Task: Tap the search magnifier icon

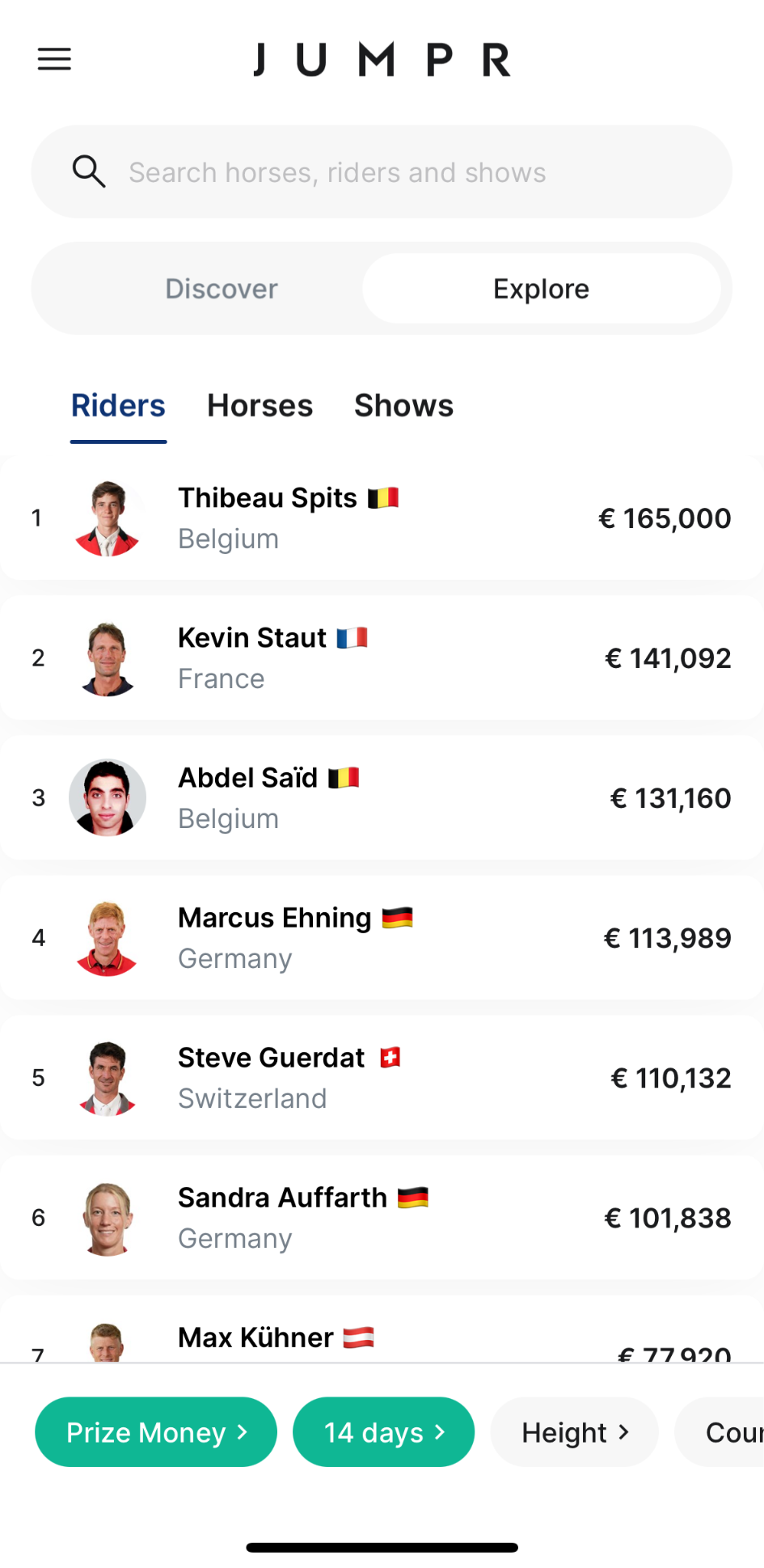Action: pos(88,171)
